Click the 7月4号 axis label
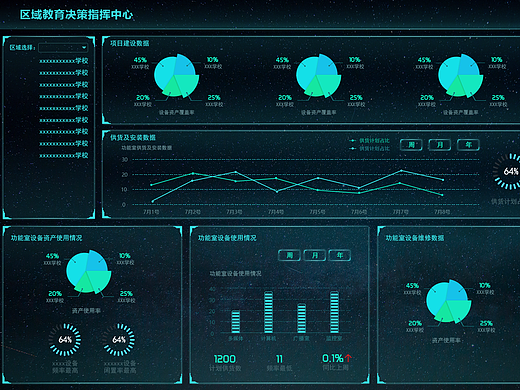Screen dimensions: 520x390 [x=276, y=212]
